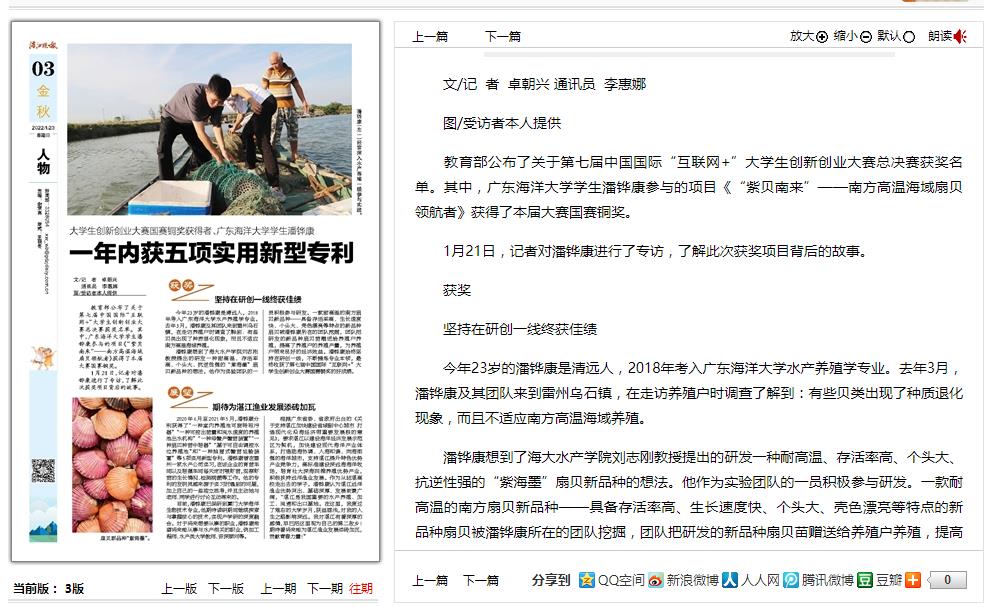Open previous issue 上一期
Image resolution: width=984 pixels, height=607 pixels.
(x=279, y=589)
